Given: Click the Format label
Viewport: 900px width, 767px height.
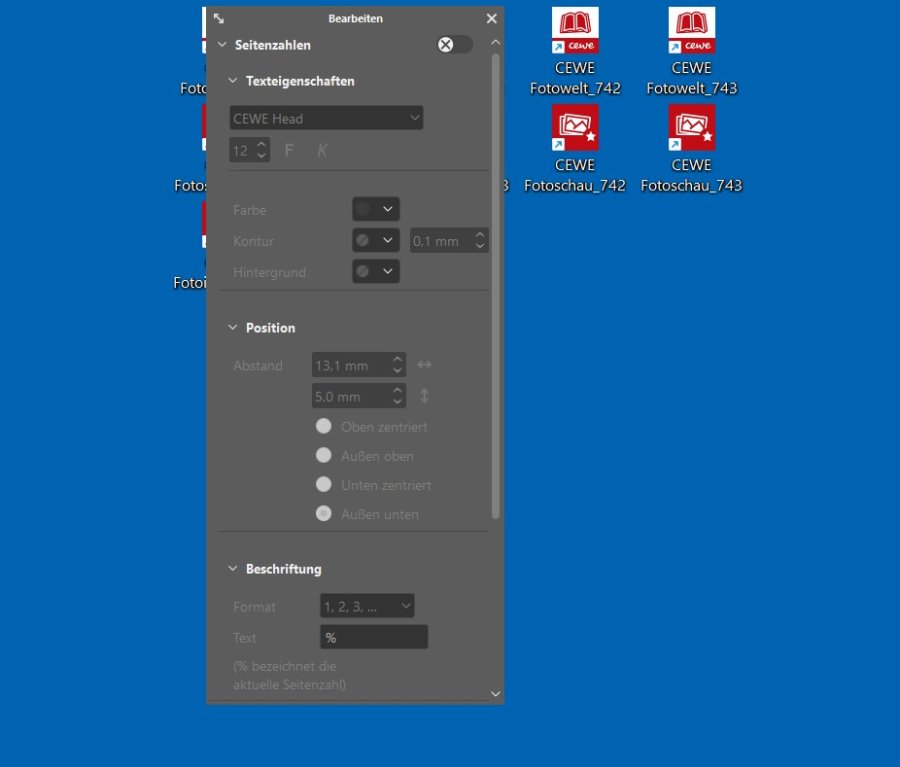Looking at the screenshot, I should click(254, 607).
